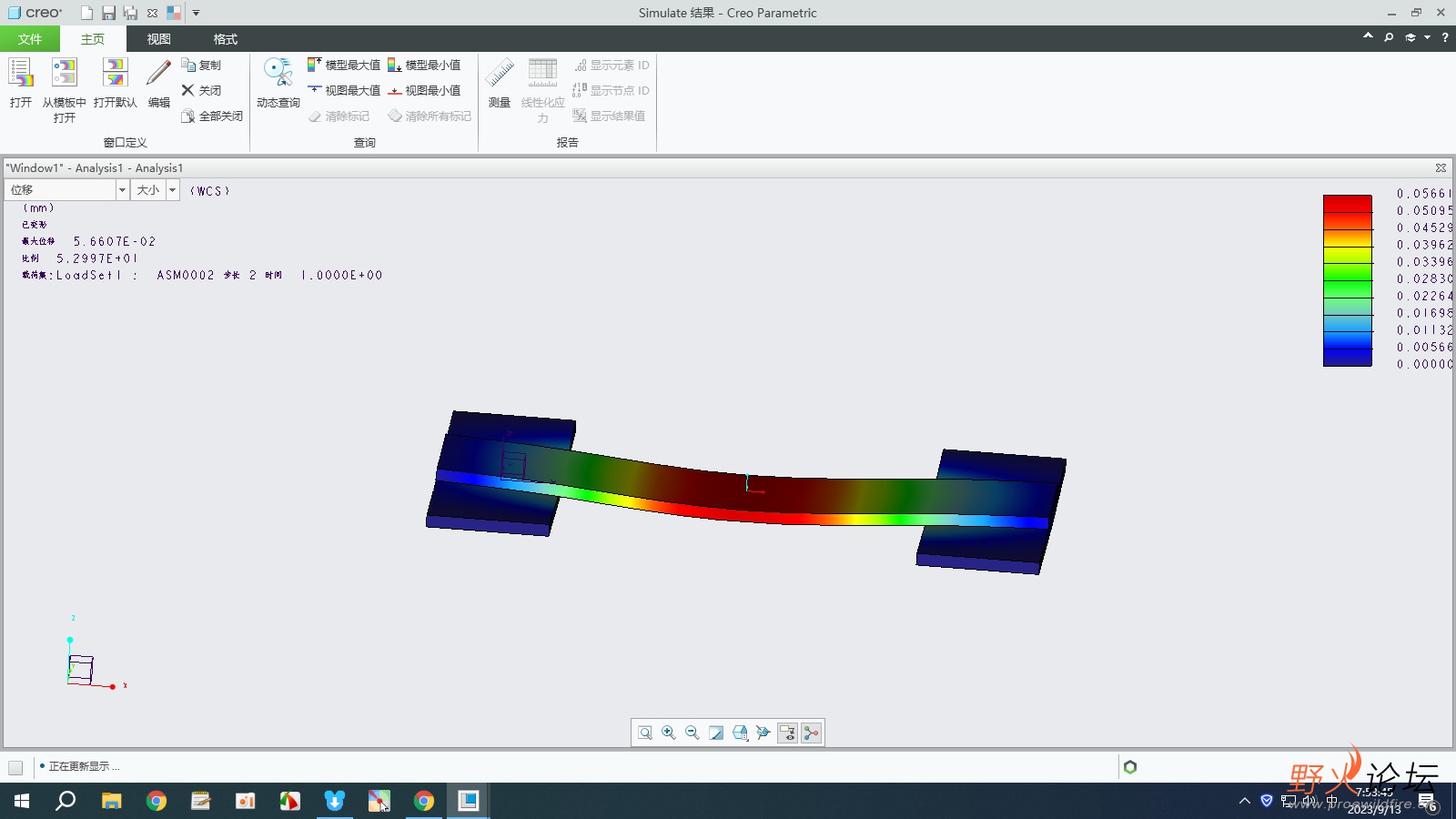Screen dimensions: 1456x819
Task: Open the 位移 (displacement) quantity dropdown
Action: click(122, 189)
